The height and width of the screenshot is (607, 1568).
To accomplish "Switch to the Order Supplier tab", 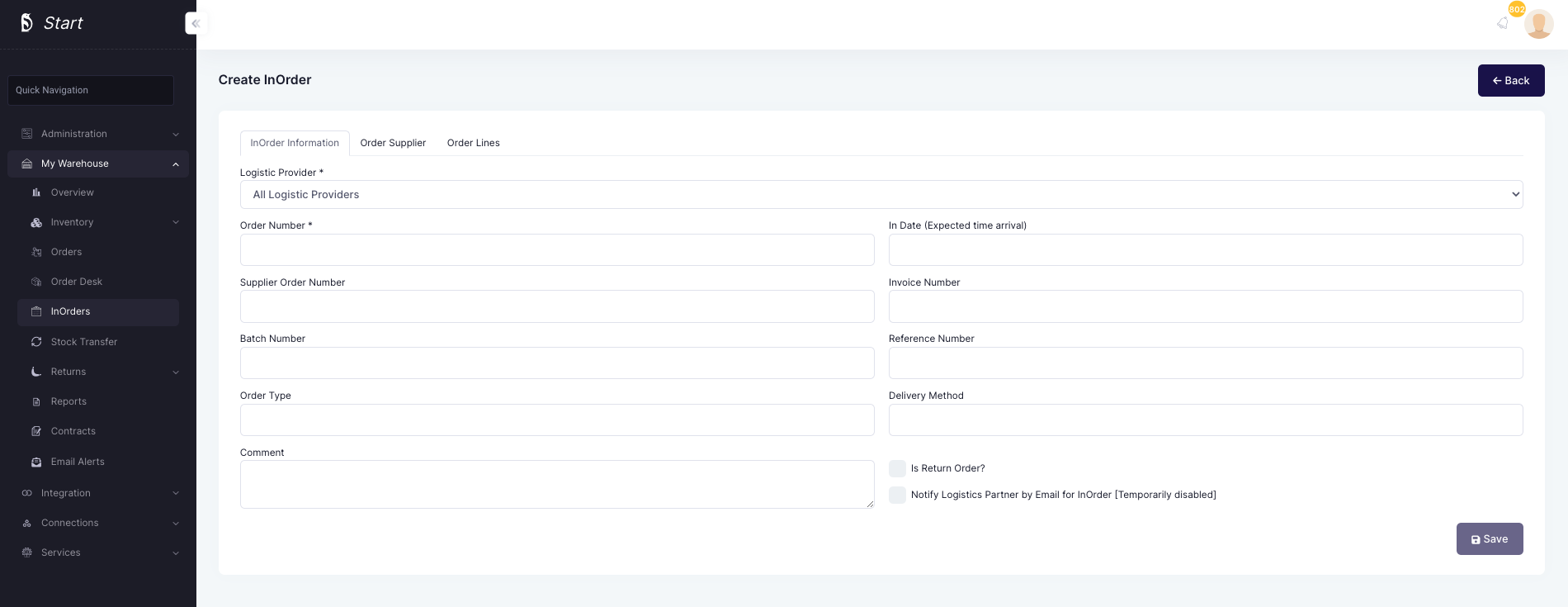I will [x=393, y=143].
